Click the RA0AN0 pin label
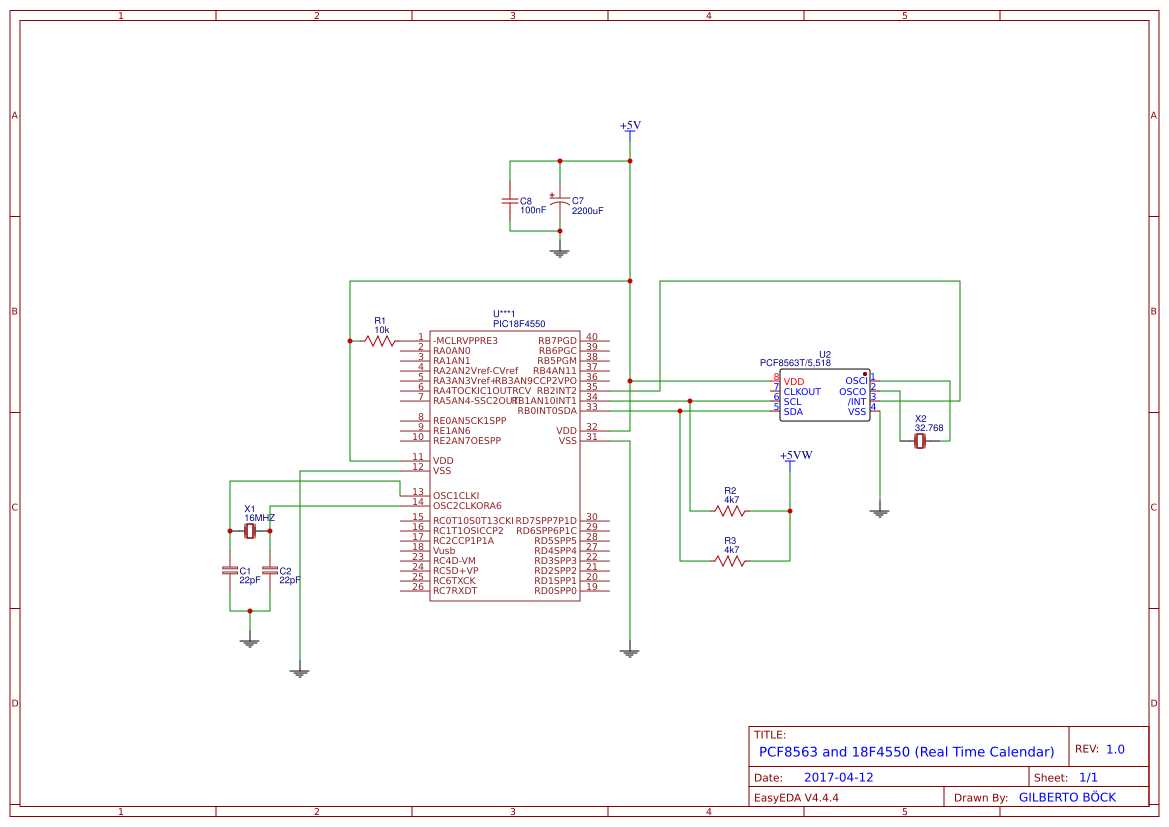This screenshot has width=1169, height=827. click(452, 350)
